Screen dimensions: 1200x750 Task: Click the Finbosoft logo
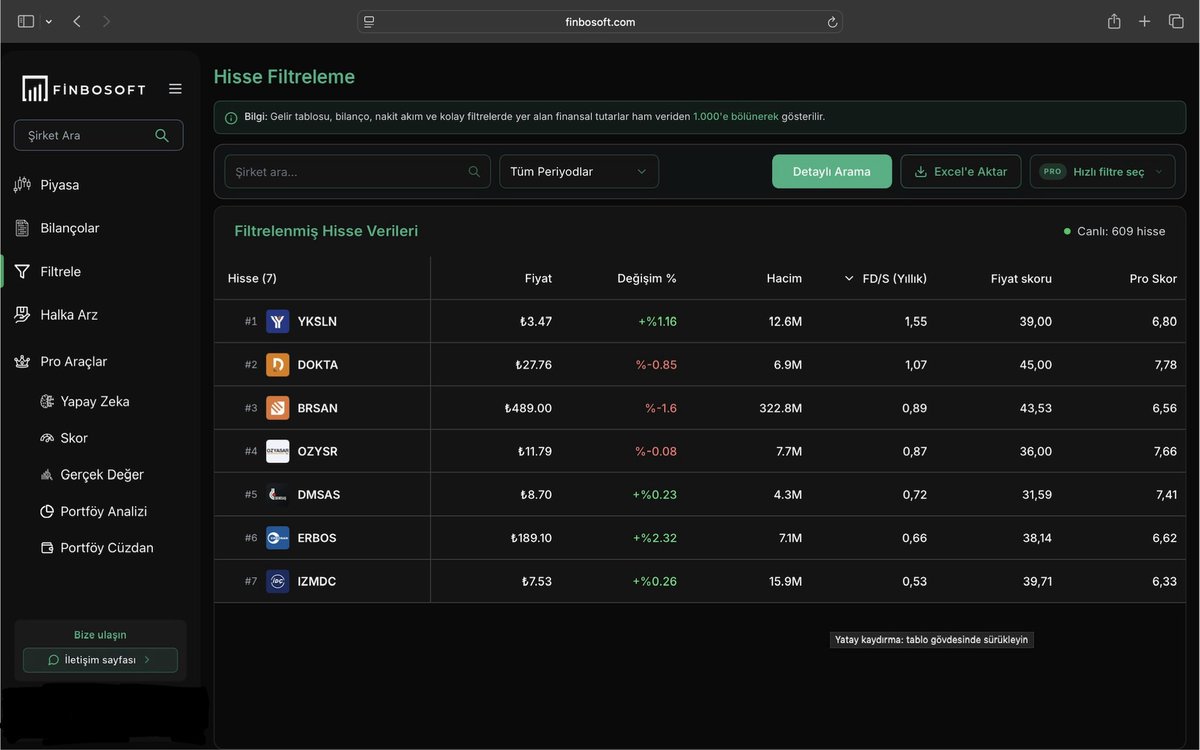click(x=84, y=89)
